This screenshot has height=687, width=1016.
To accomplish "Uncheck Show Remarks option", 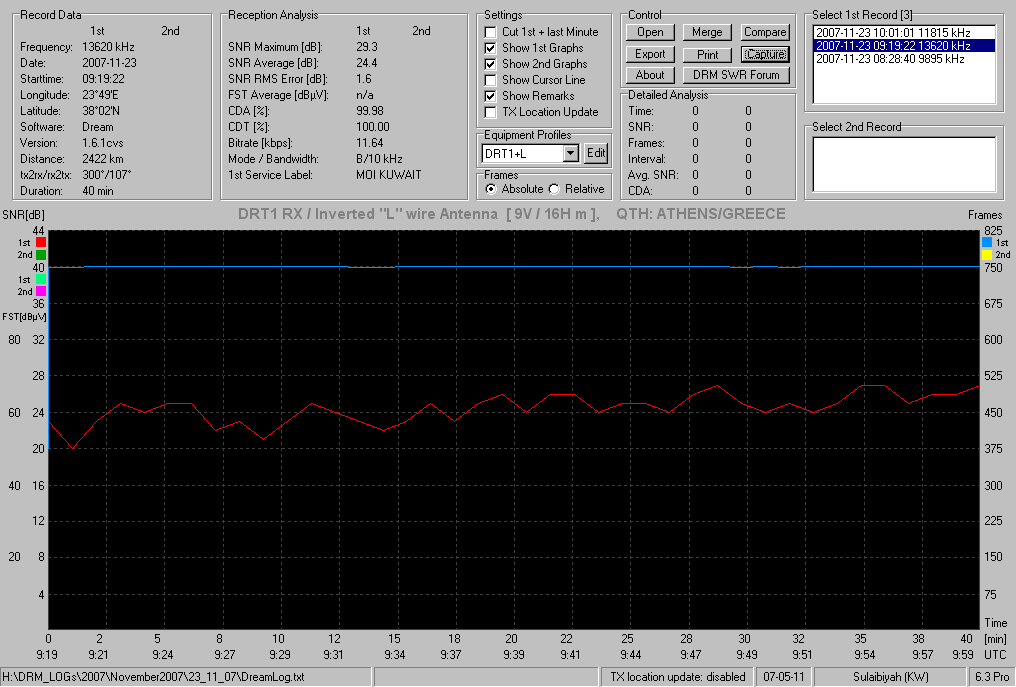I will pyautogui.click(x=491, y=96).
